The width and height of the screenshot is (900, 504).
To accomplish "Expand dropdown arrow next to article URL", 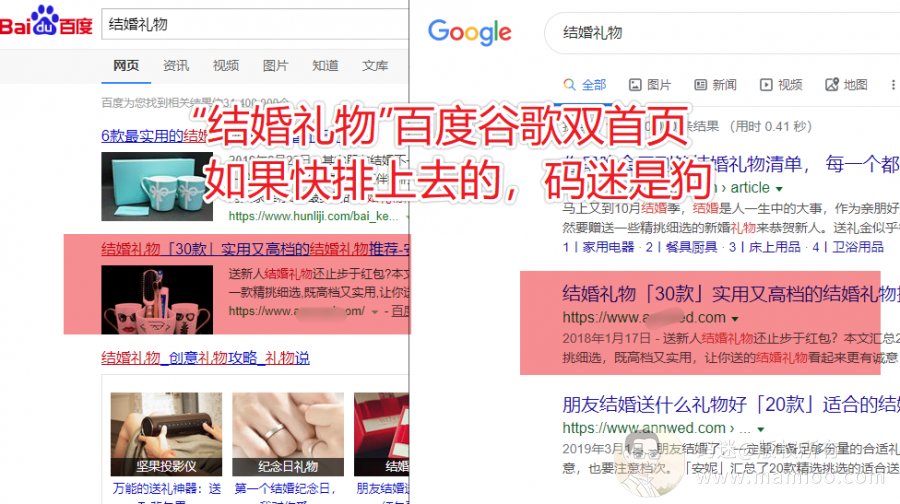I will [779, 189].
